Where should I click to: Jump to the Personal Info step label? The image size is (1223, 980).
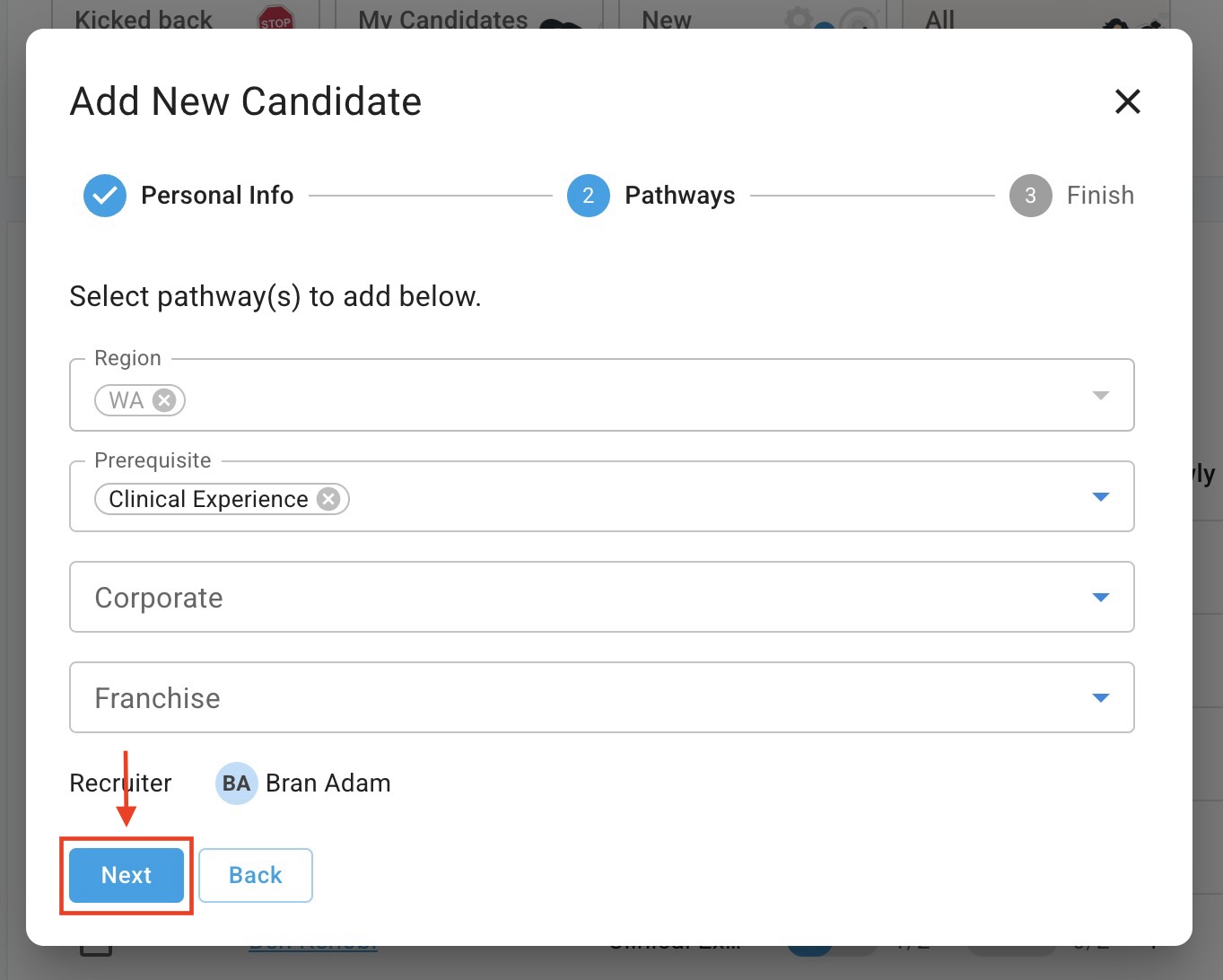click(x=217, y=196)
